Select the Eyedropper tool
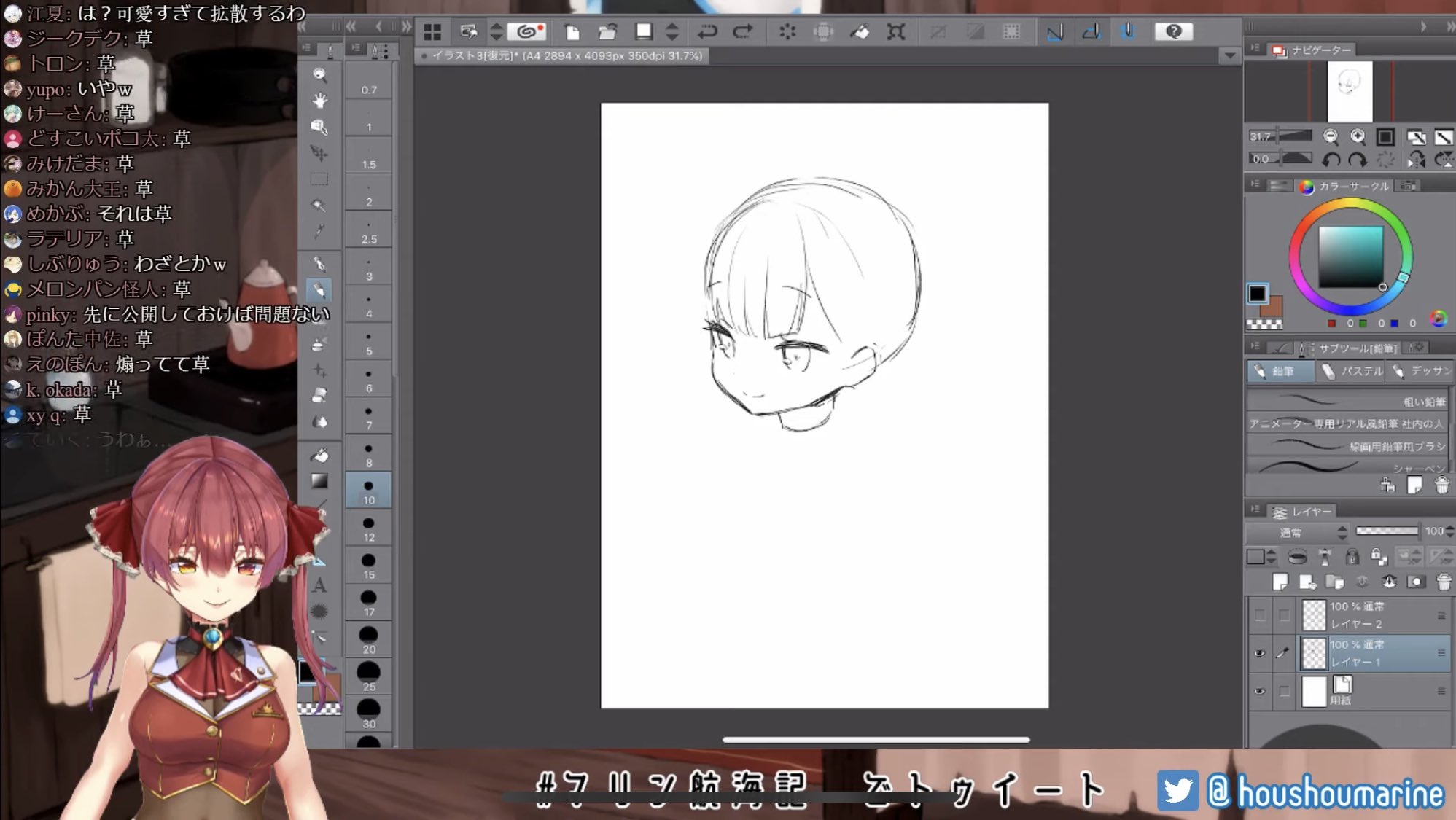This screenshot has height=820, width=1456. [319, 232]
